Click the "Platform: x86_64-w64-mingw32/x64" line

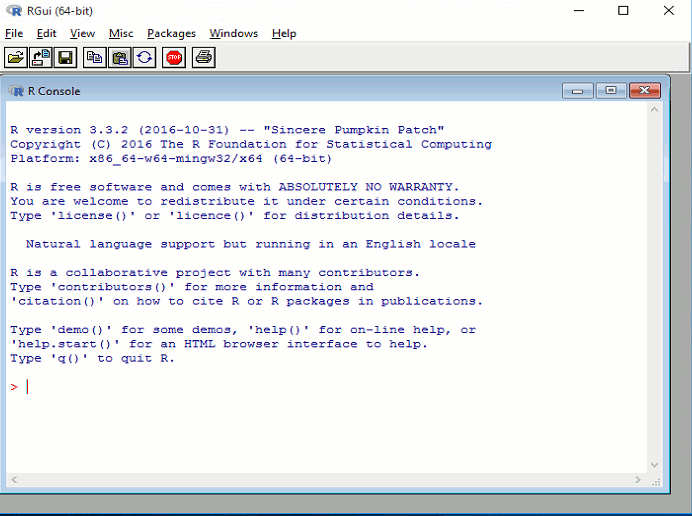point(171,158)
